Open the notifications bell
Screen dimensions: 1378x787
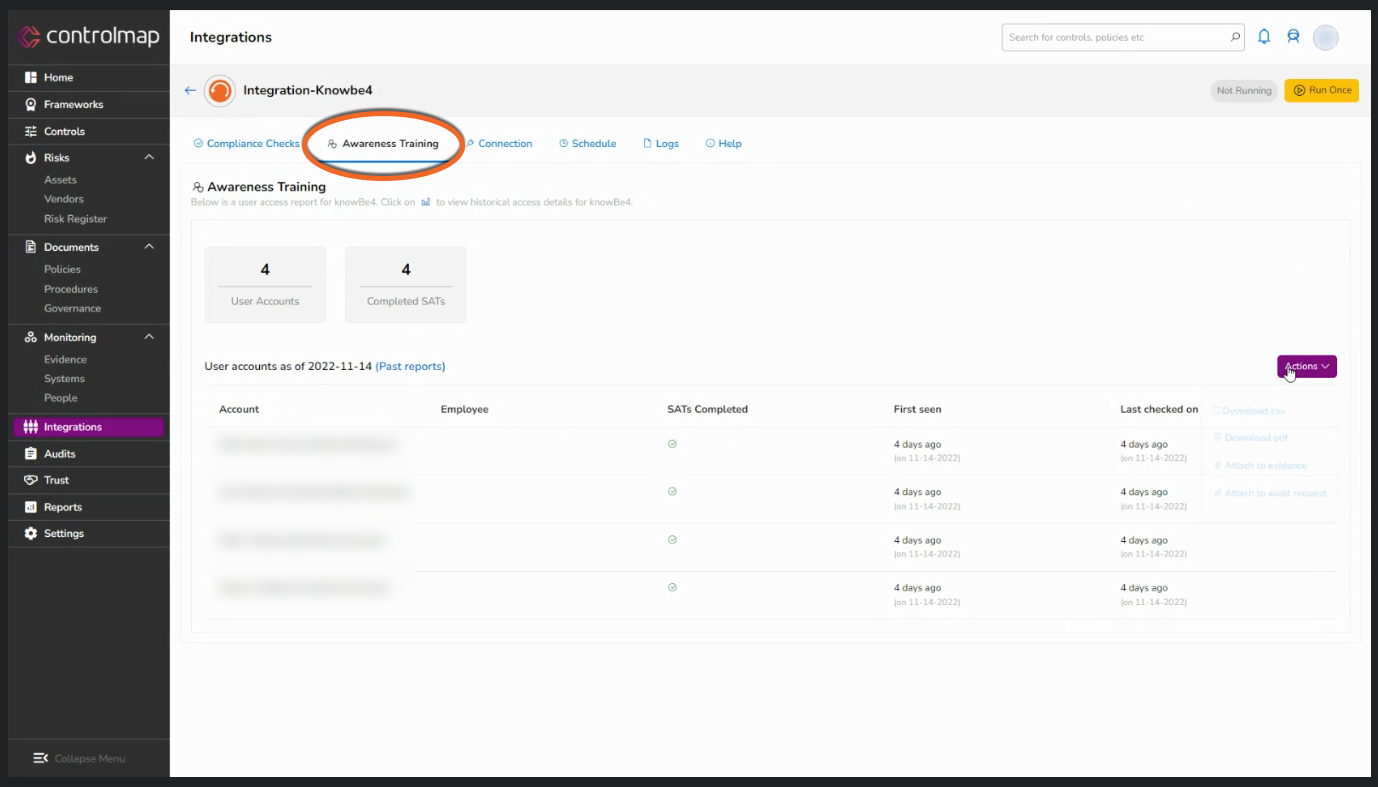click(x=1264, y=37)
